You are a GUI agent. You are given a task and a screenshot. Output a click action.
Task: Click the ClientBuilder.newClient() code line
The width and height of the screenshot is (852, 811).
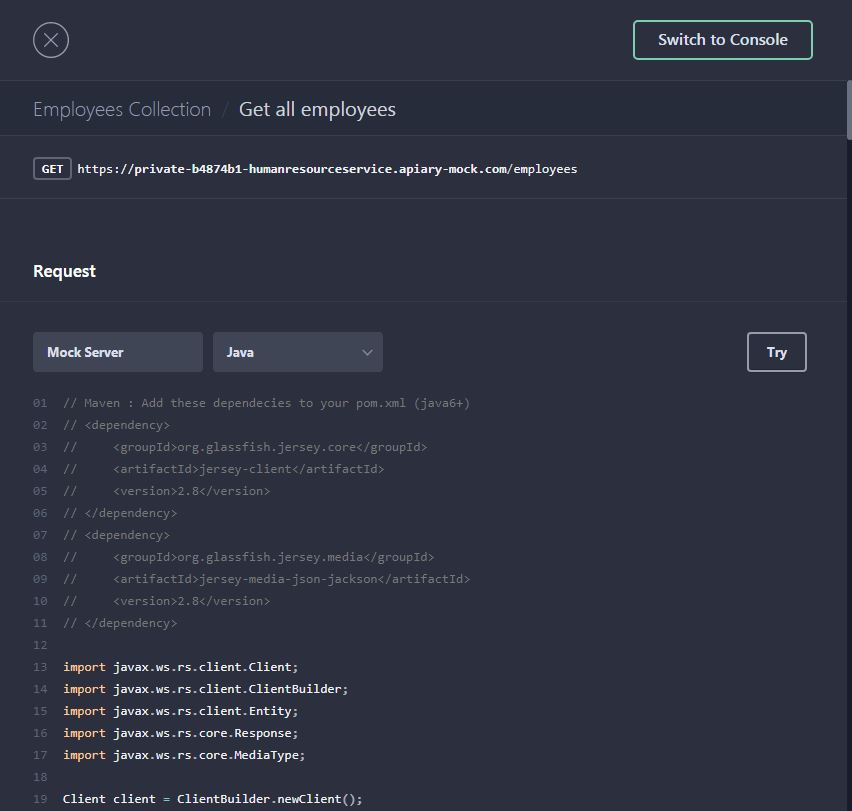tap(212, 799)
